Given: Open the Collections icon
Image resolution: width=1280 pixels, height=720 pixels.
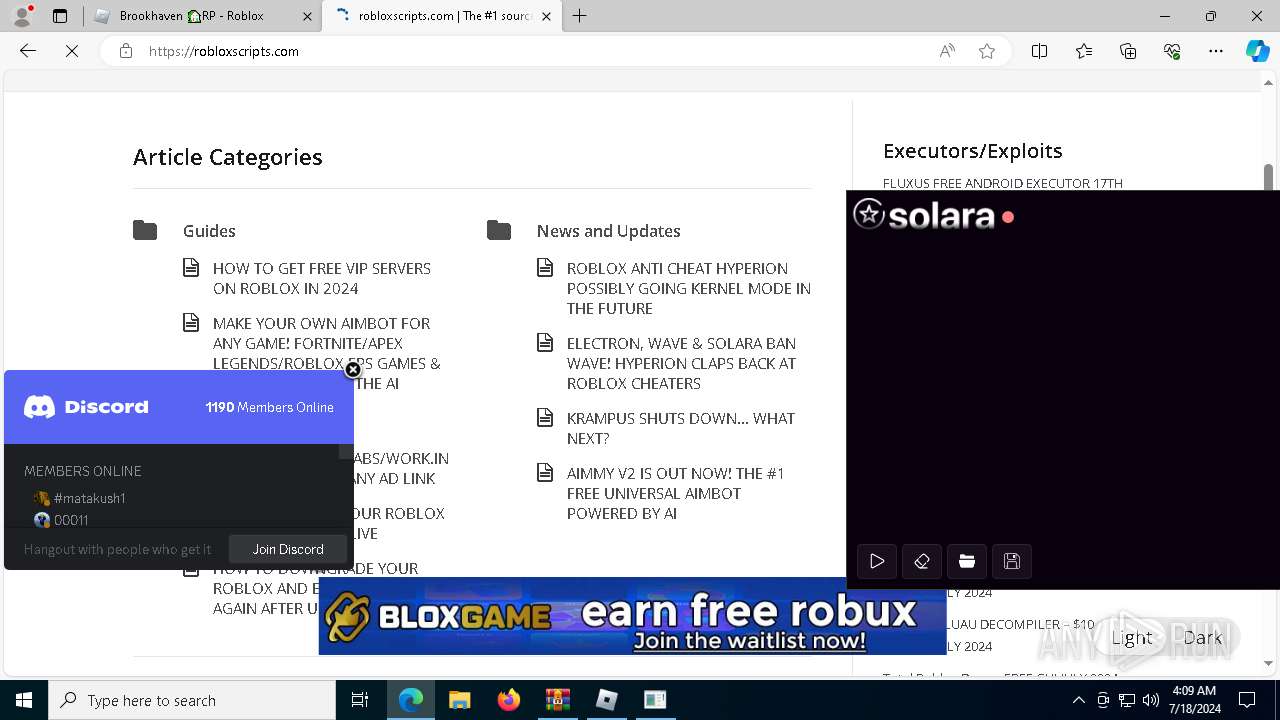Looking at the screenshot, I should (1128, 51).
